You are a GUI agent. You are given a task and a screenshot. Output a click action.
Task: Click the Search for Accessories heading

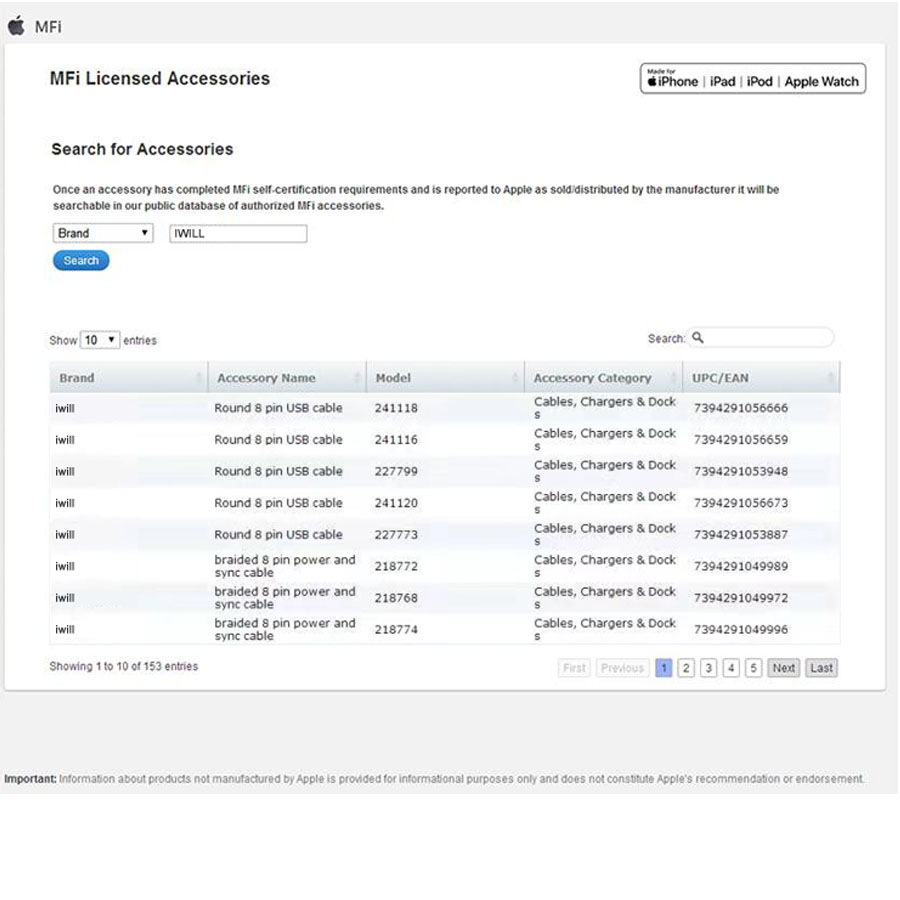point(142,149)
